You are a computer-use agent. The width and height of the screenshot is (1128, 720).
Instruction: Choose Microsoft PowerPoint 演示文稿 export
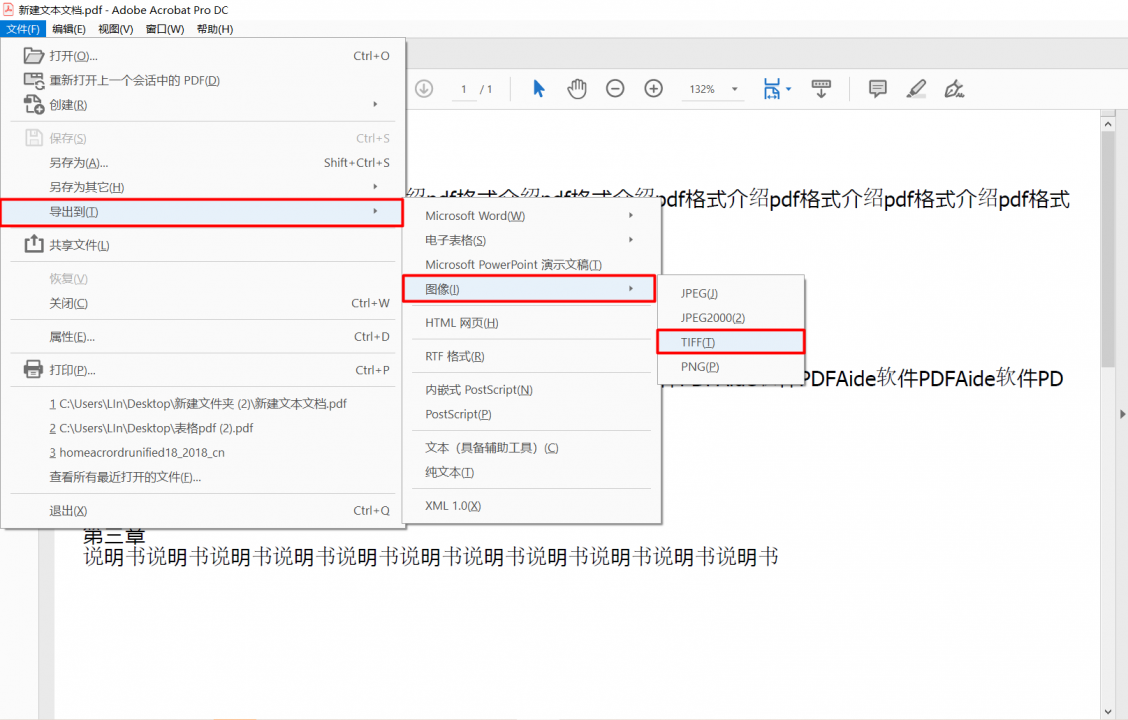pyautogui.click(x=531, y=265)
